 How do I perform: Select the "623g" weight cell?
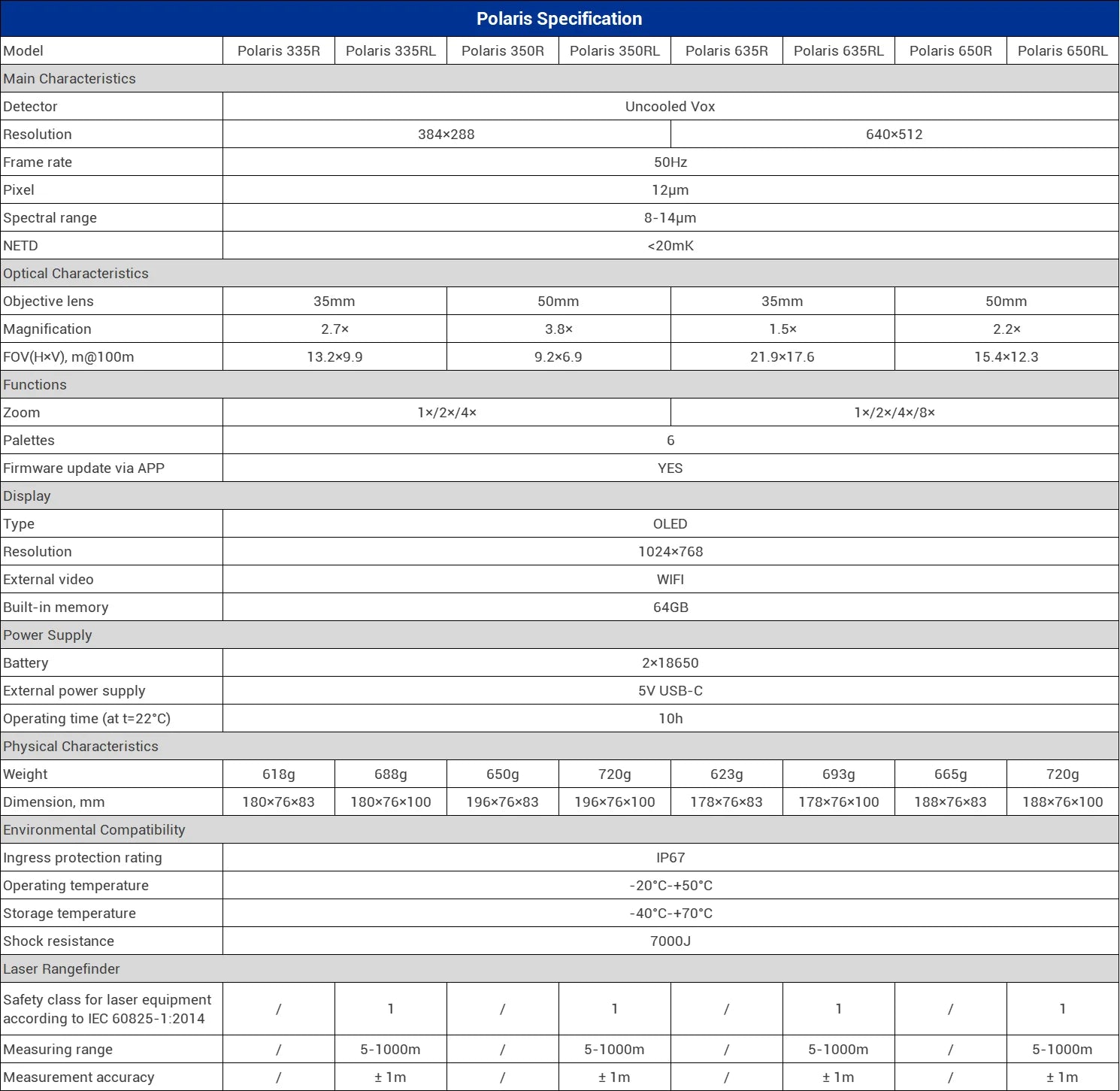(727, 774)
